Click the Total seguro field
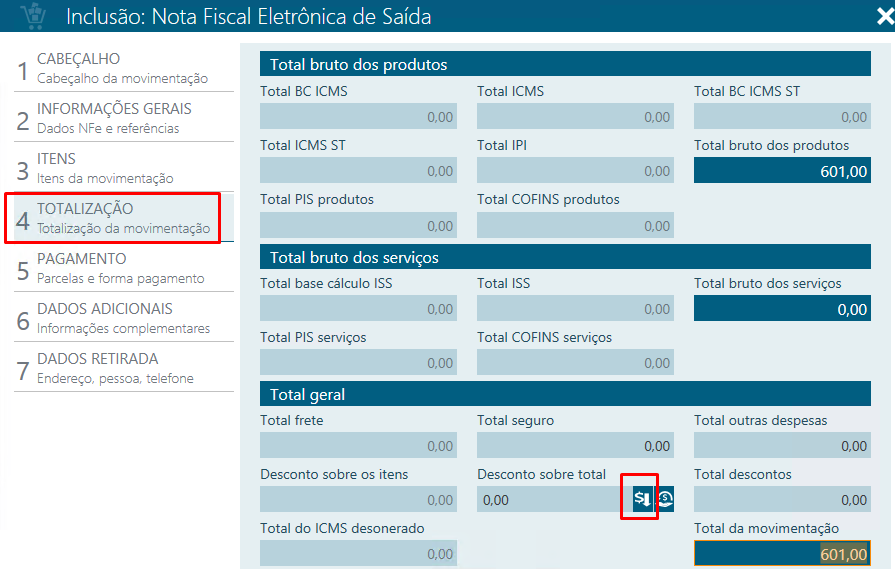 point(575,445)
